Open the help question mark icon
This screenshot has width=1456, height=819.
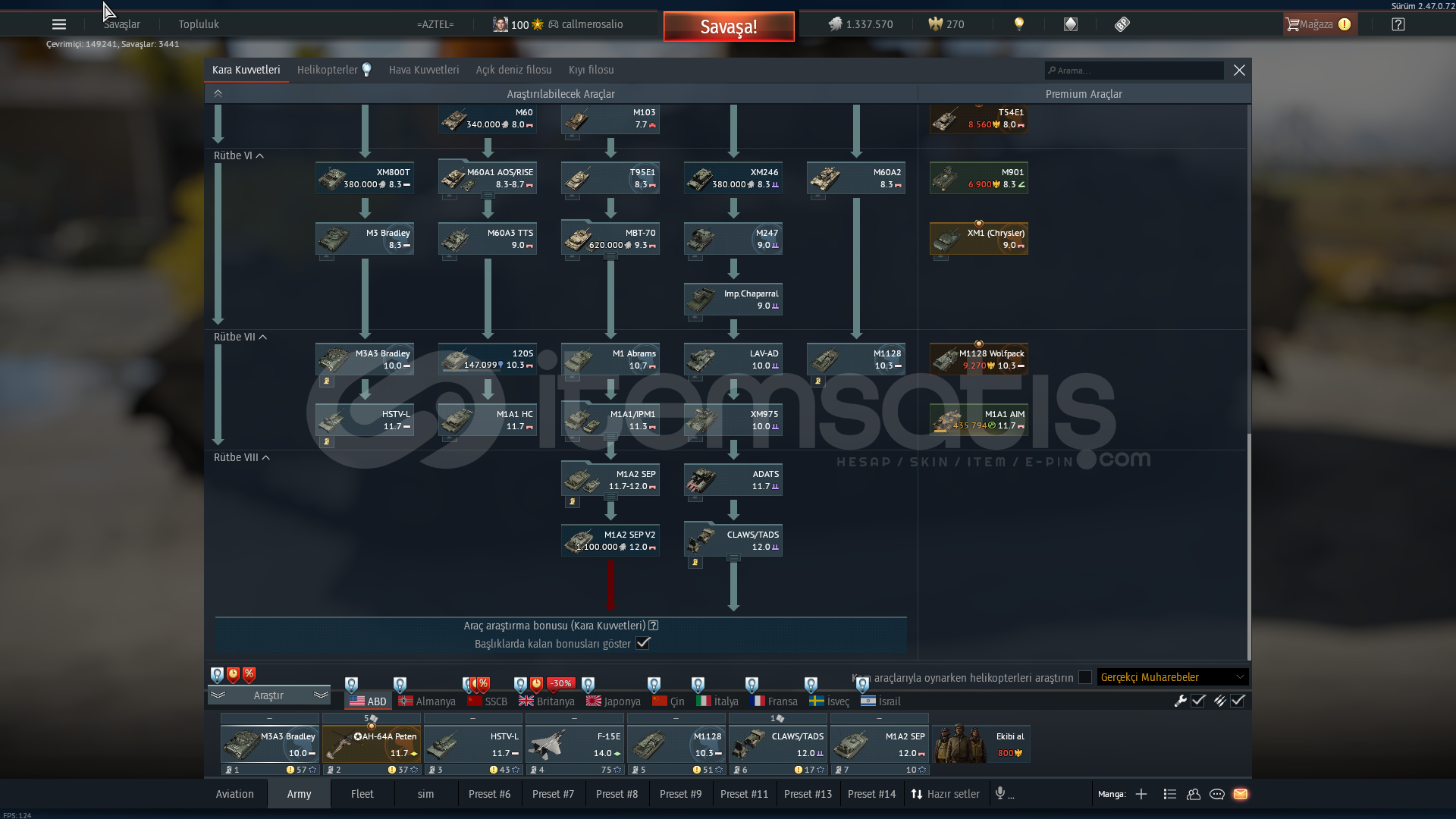[x=1398, y=24]
